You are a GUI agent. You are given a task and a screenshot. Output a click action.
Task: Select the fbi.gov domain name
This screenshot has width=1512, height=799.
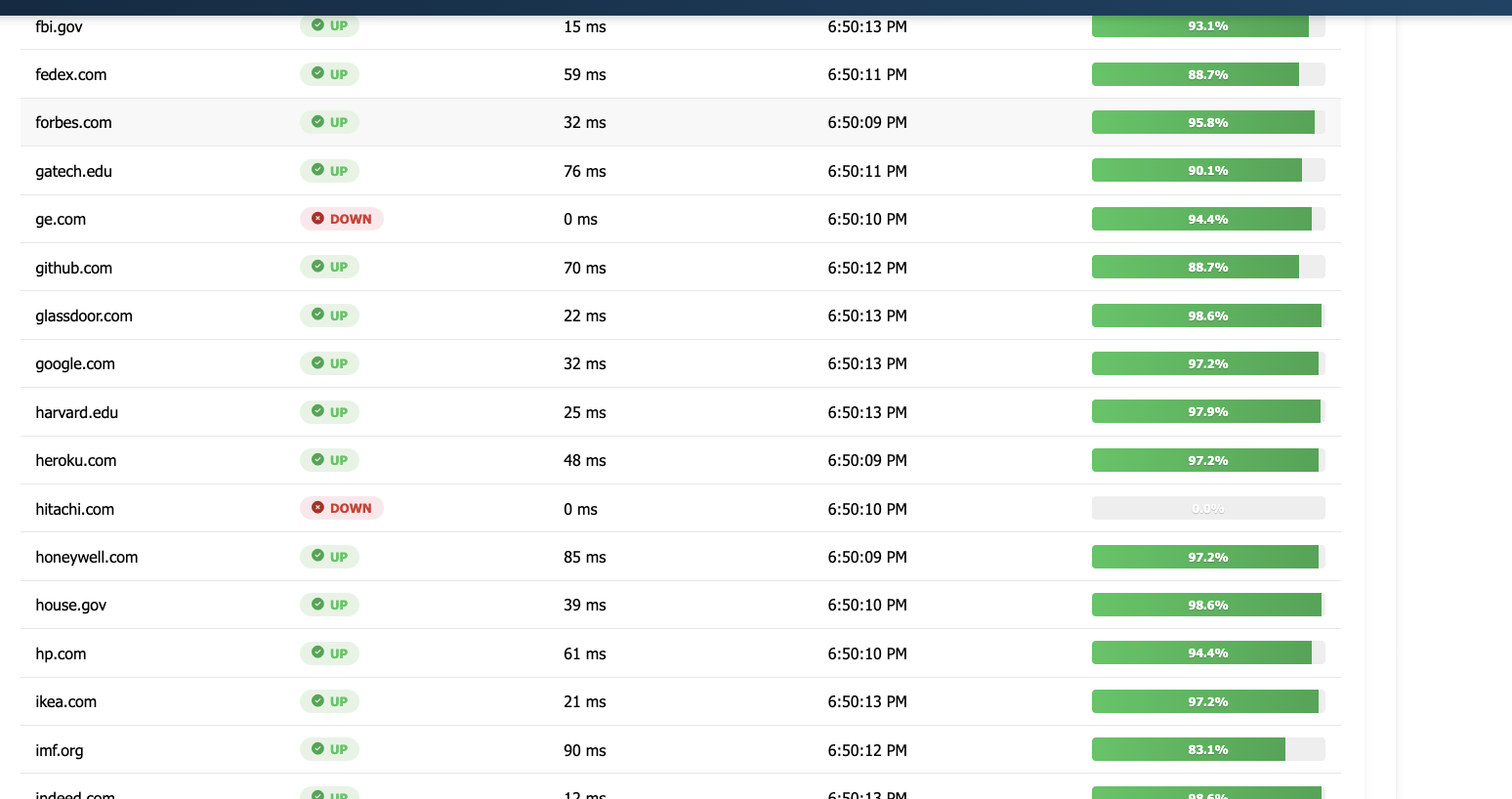pos(59,26)
